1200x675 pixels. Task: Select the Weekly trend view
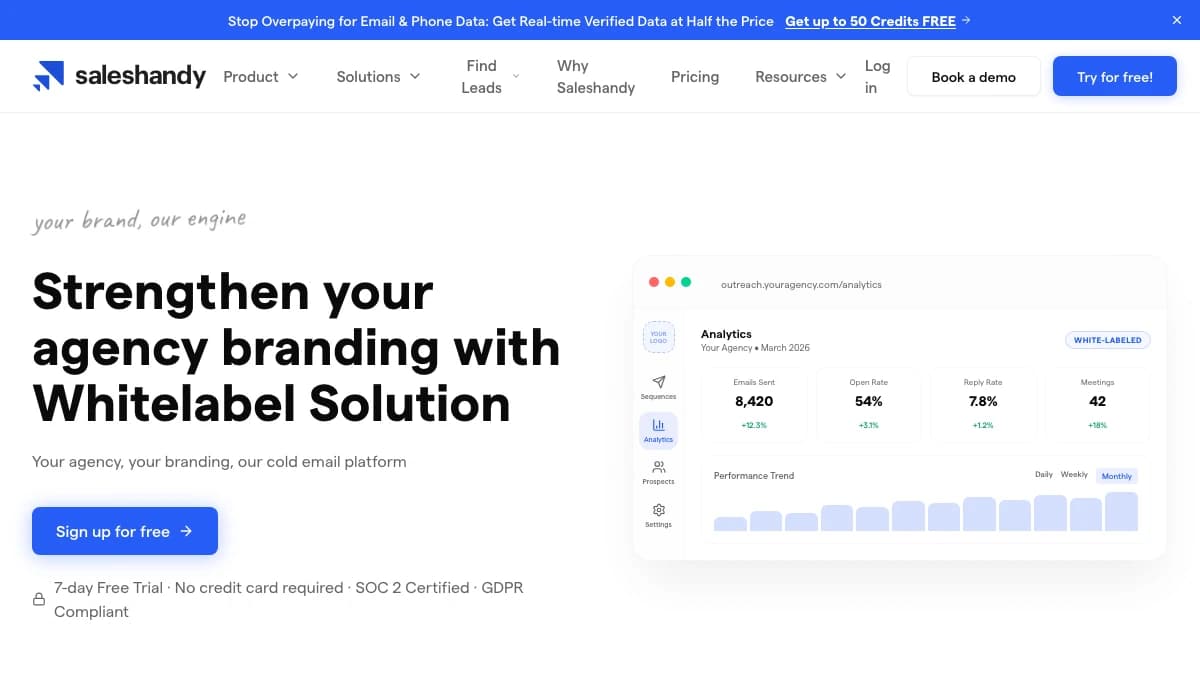click(1074, 475)
